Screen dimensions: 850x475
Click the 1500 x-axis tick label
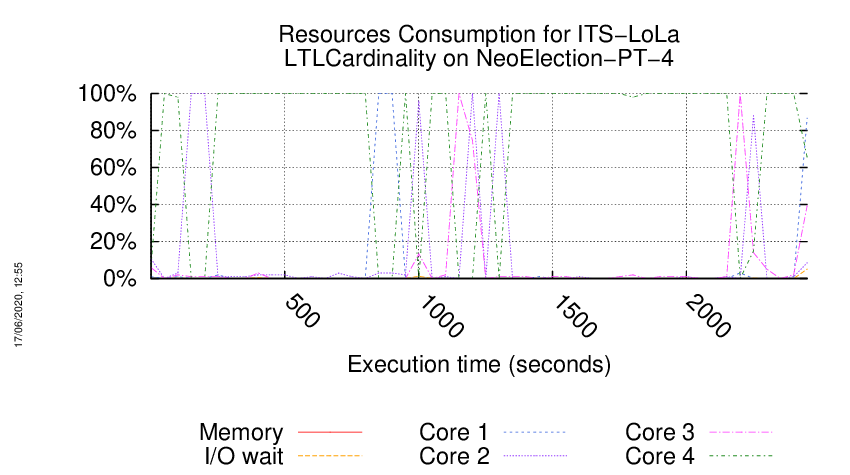click(x=576, y=316)
